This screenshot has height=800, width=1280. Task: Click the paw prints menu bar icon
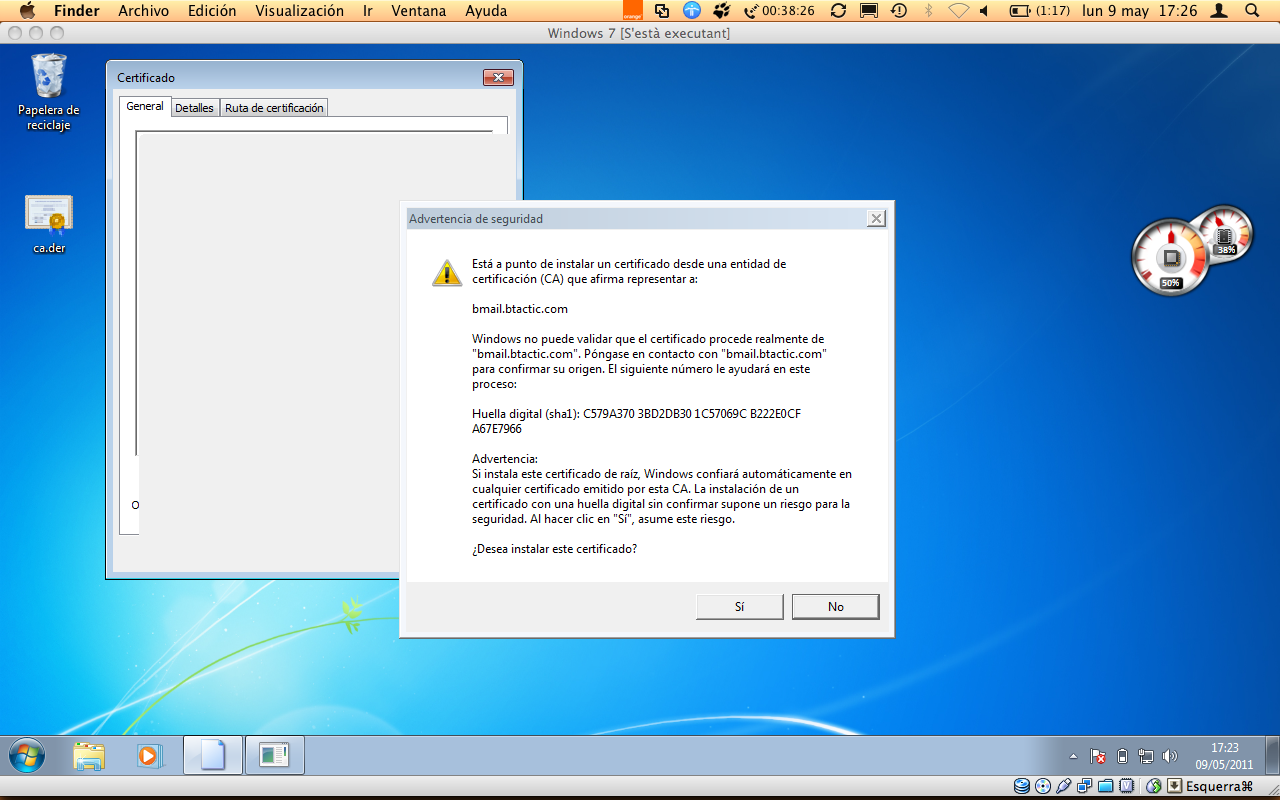[x=720, y=11]
